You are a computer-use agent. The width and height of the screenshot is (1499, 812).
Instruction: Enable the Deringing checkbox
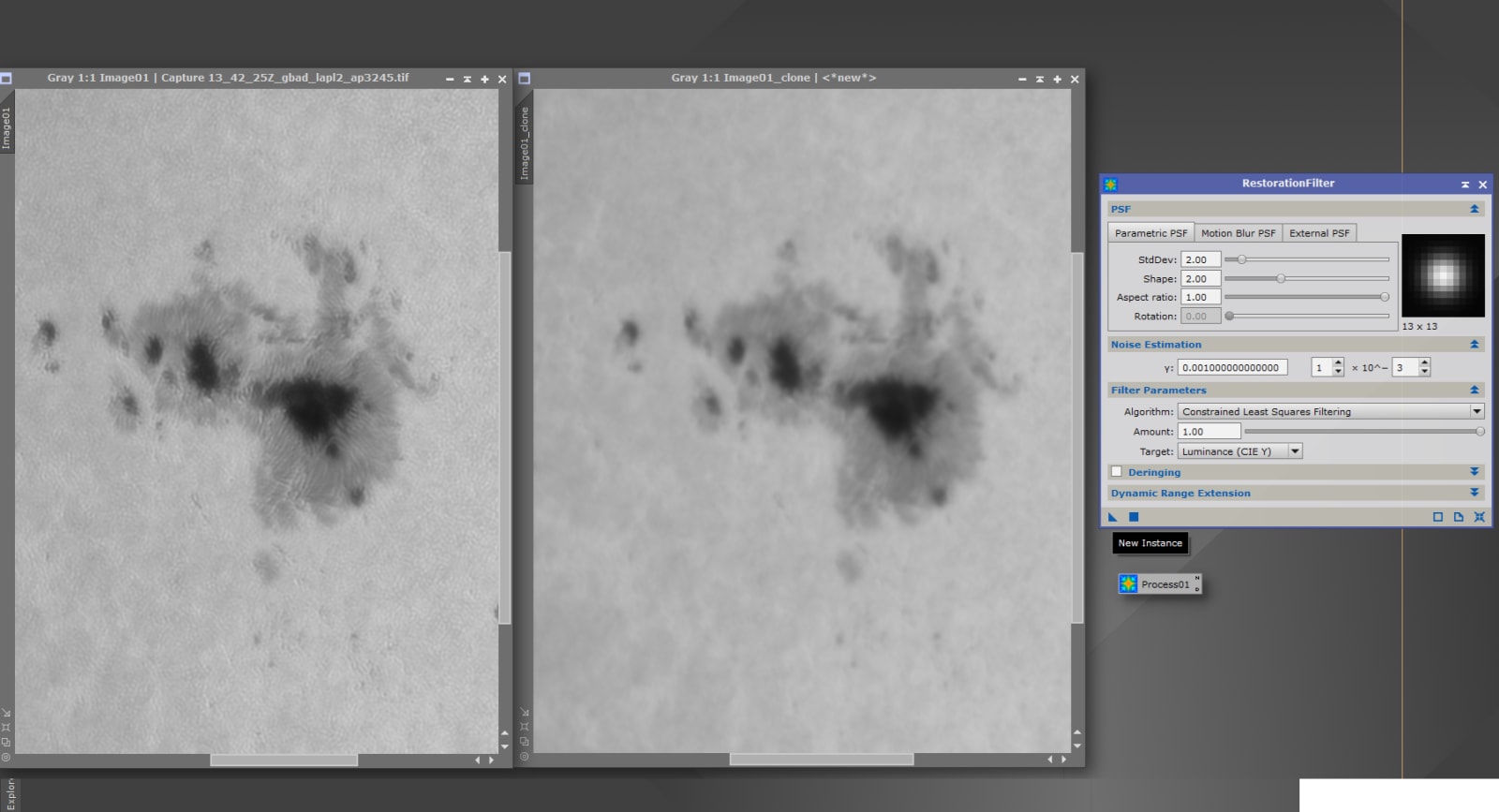coord(1116,472)
